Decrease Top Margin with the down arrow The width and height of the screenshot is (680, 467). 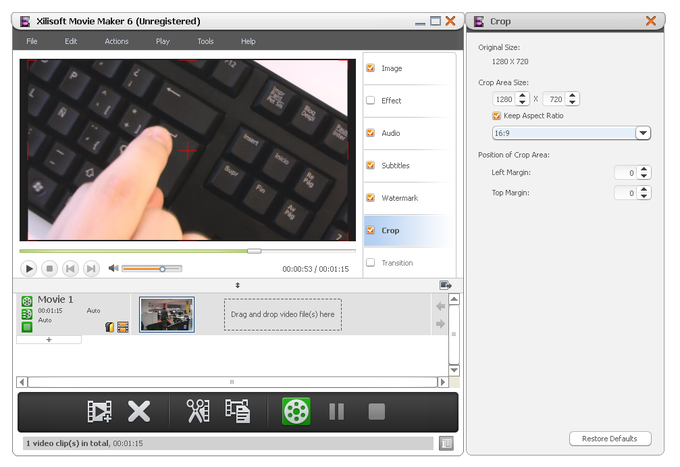(x=644, y=196)
